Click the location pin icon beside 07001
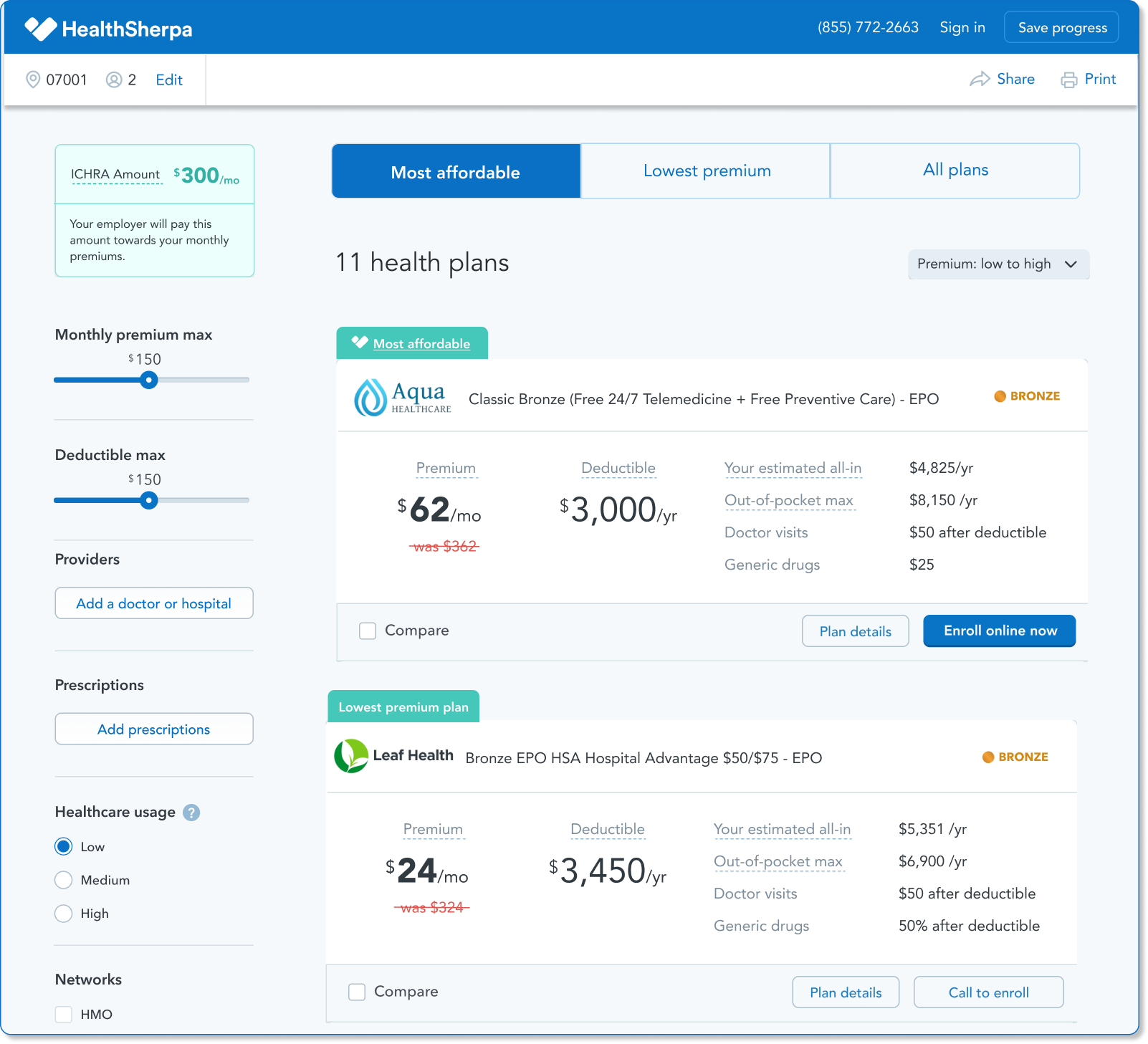 coord(33,80)
